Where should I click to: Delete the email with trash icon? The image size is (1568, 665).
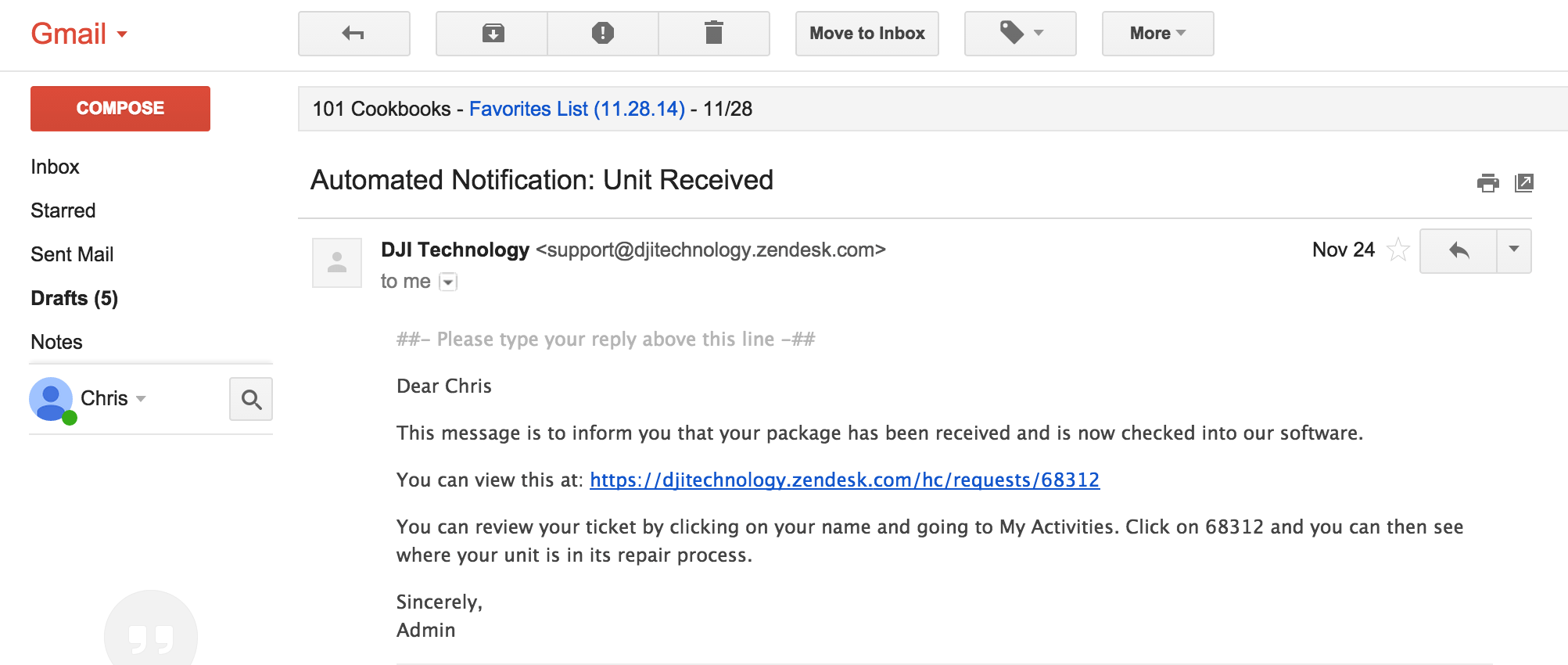click(x=713, y=34)
